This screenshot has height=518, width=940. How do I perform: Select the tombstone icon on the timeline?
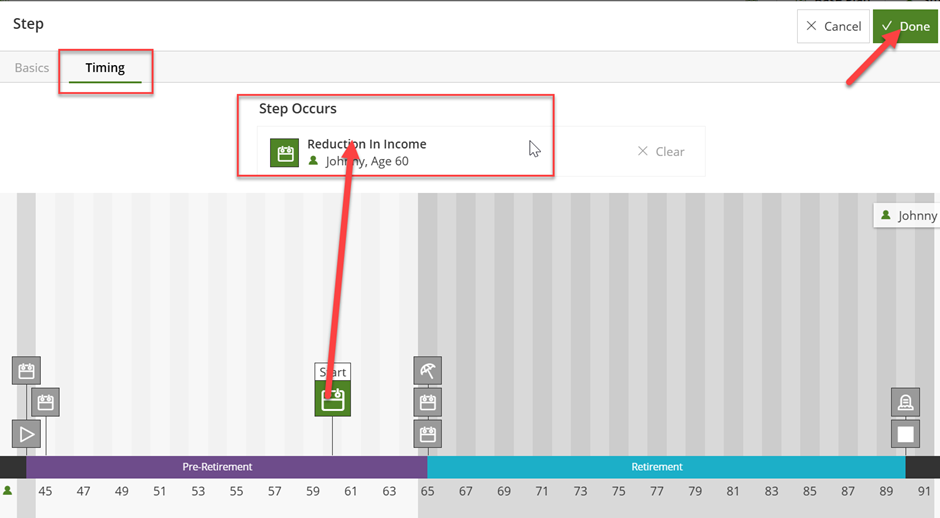coord(905,402)
